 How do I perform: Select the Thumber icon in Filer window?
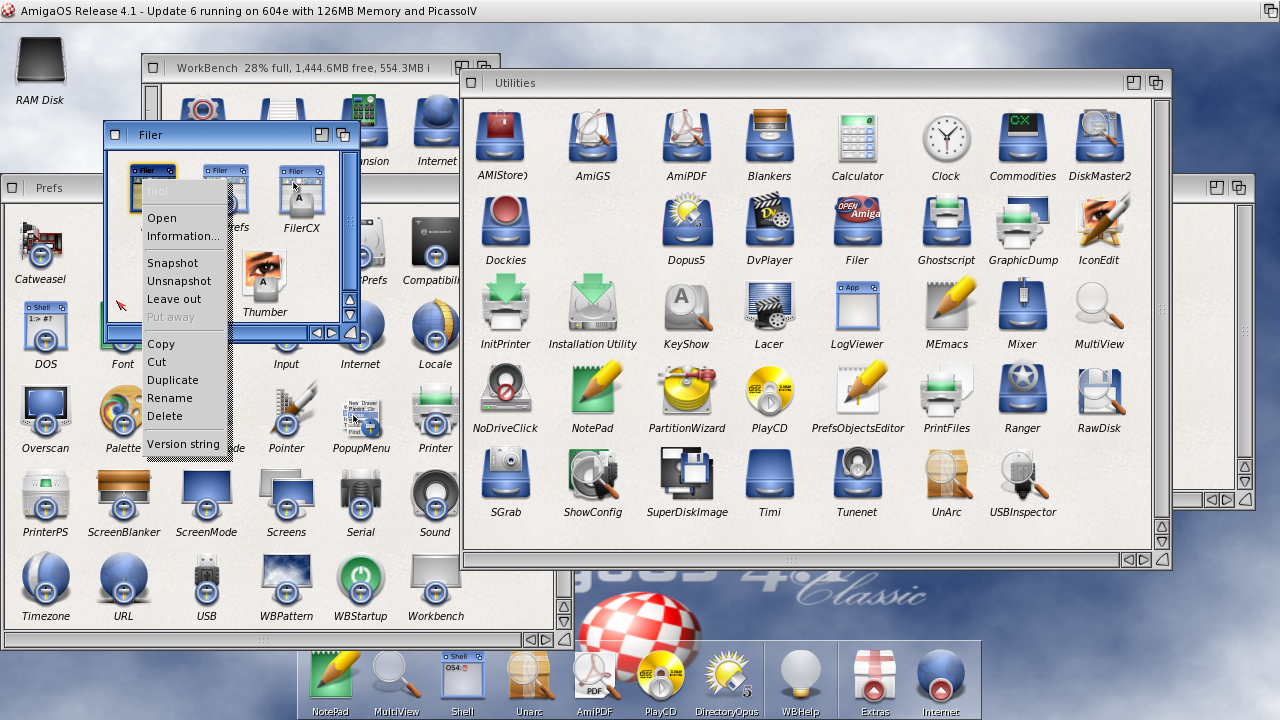[x=264, y=277]
